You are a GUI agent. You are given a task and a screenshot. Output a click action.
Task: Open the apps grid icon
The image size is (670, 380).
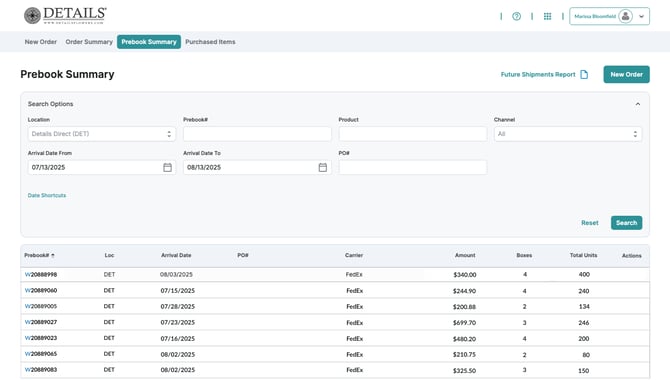[x=547, y=16]
